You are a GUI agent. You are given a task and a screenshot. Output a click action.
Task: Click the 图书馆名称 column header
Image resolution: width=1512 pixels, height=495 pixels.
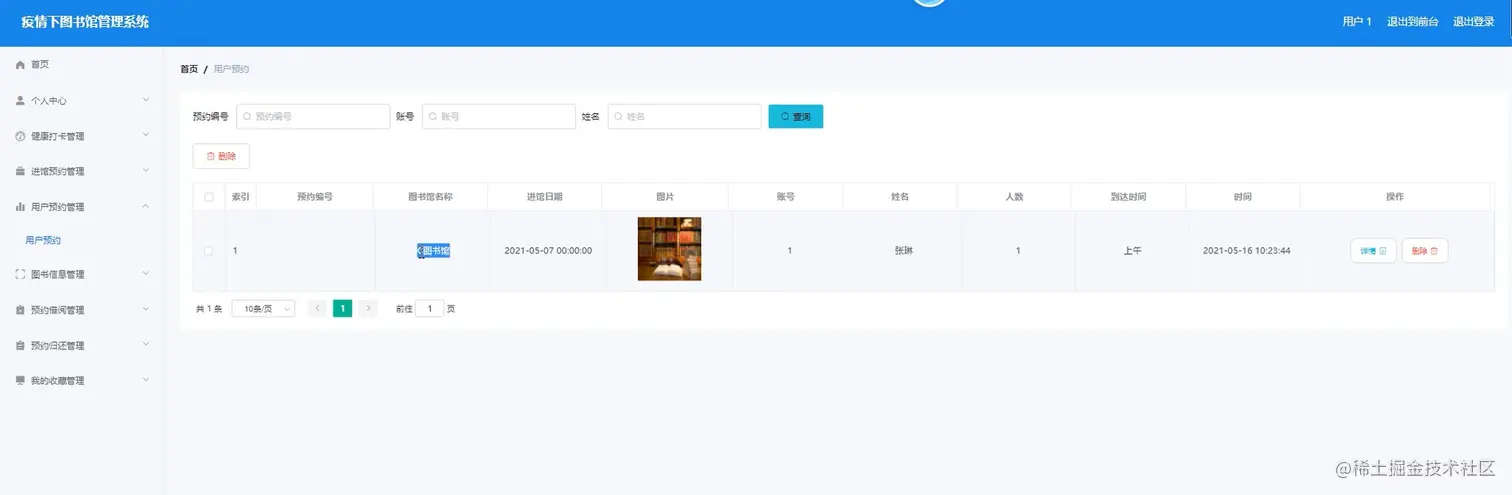(430, 197)
